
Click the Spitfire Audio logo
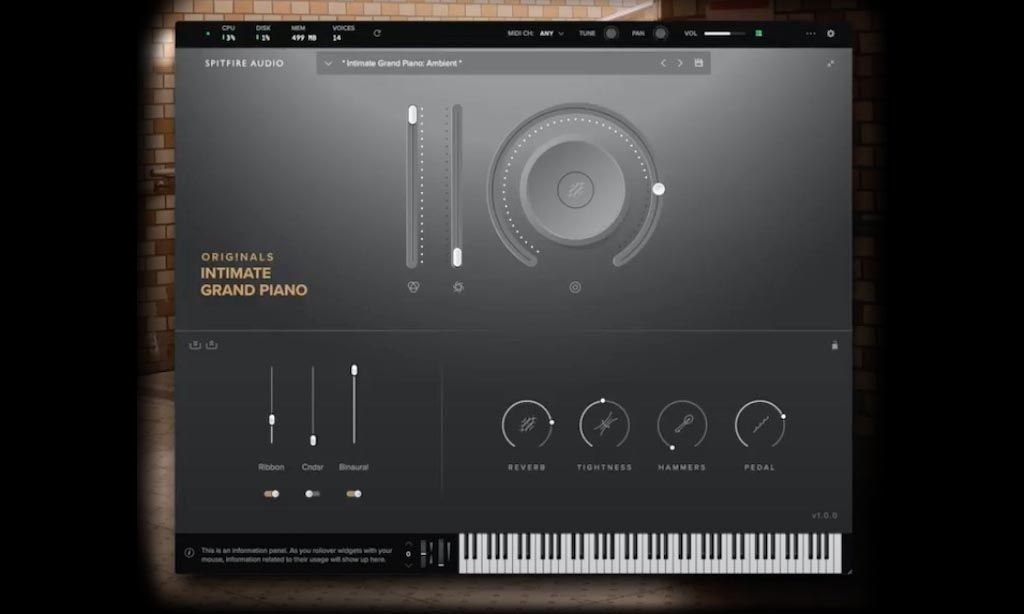pos(244,63)
